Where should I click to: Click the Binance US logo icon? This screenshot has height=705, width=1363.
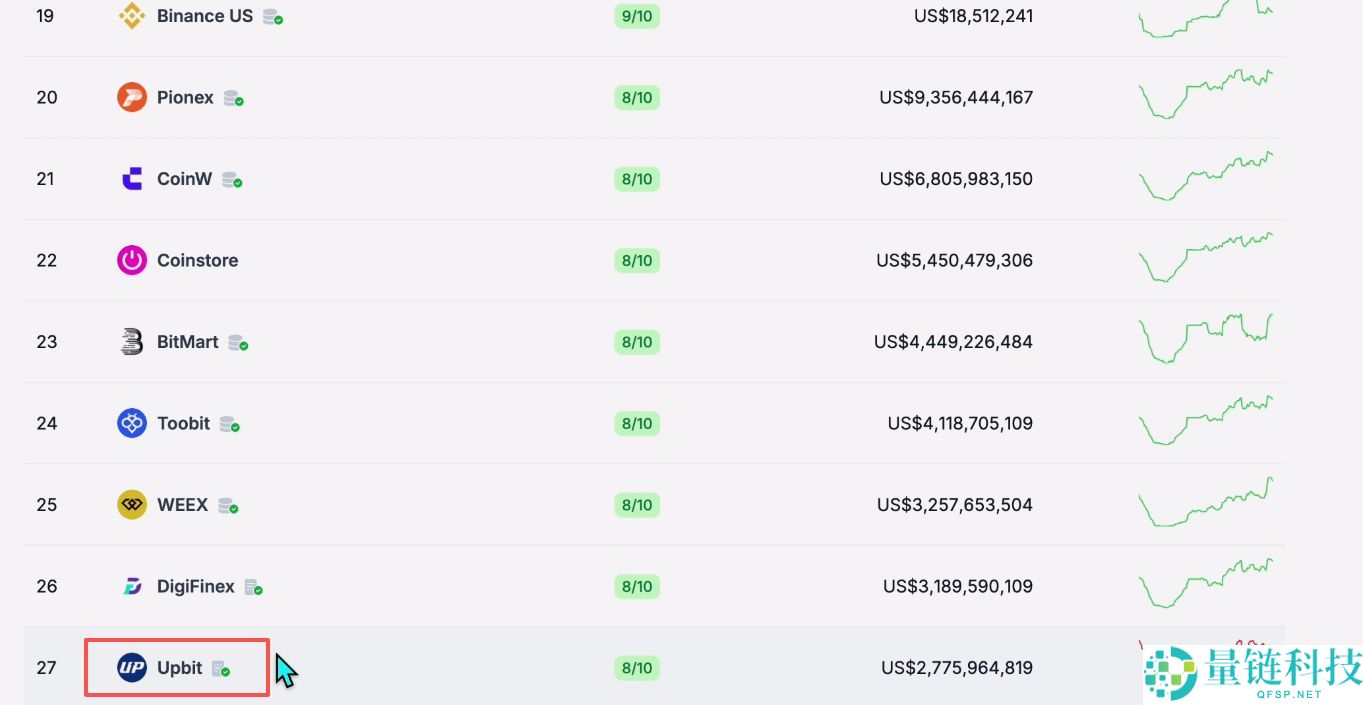click(x=132, y=16)
